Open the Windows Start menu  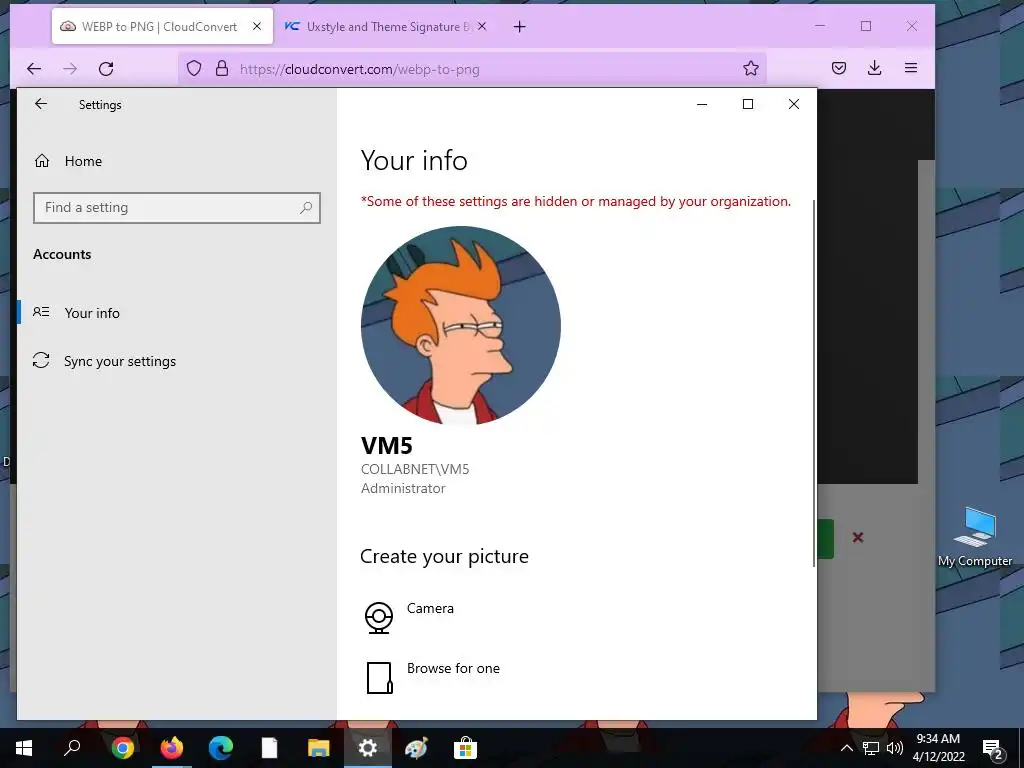[24, 748]
